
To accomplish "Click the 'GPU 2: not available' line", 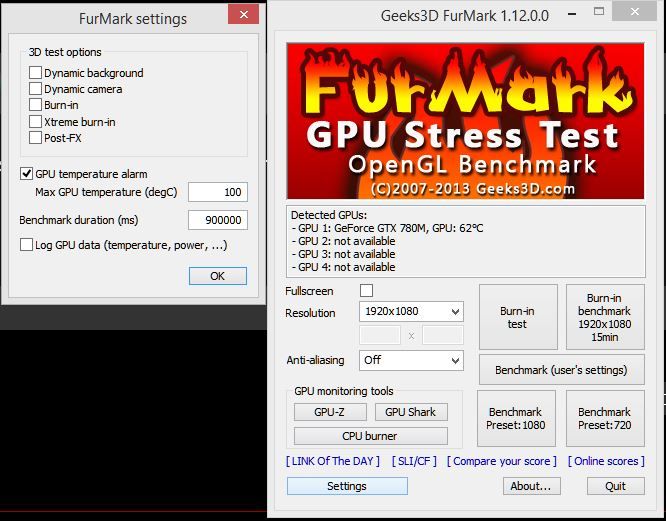I will pyautogui.click(x=343, y=241).
